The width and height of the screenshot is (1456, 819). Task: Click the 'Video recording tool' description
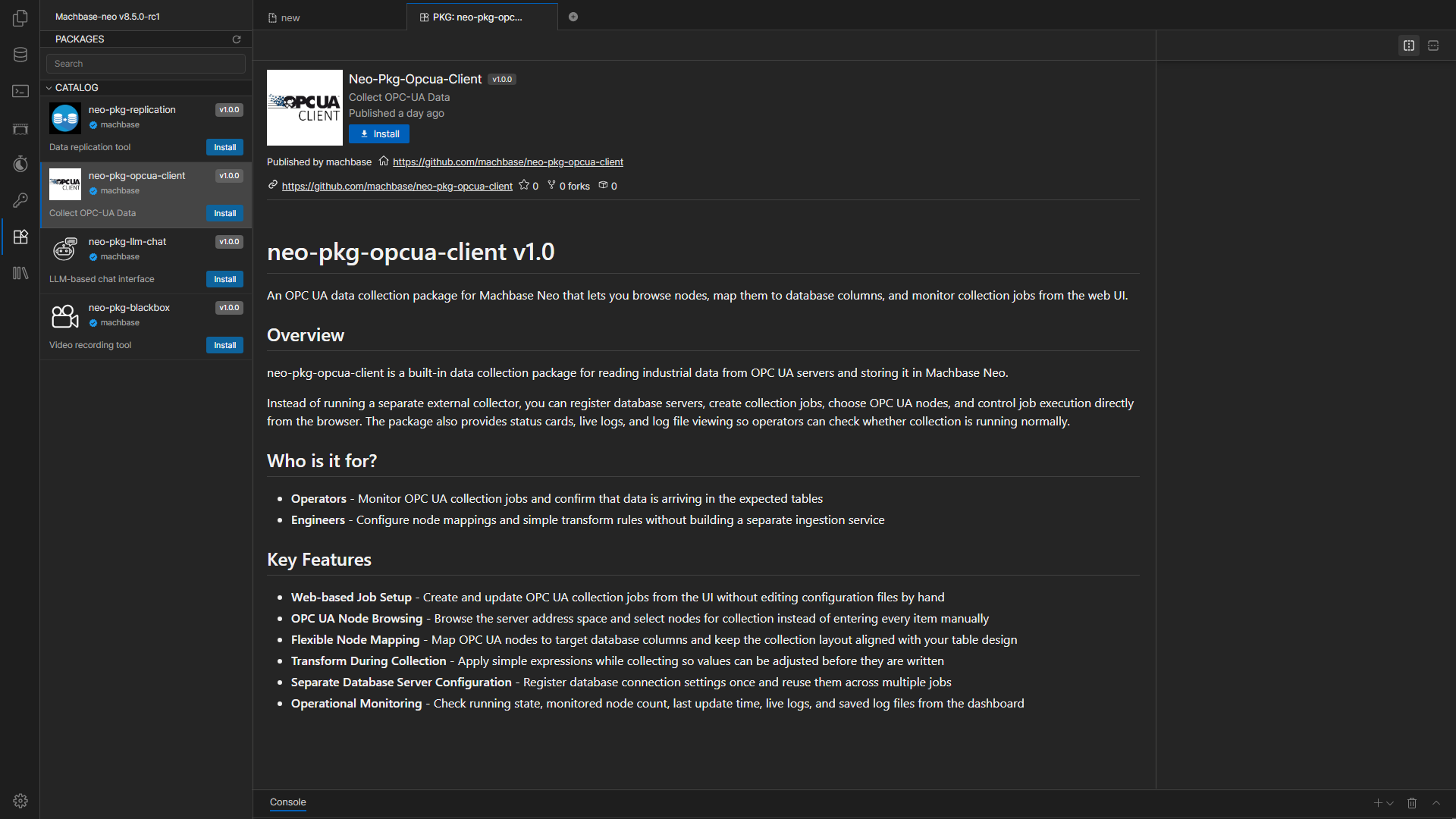coord(90,345)
